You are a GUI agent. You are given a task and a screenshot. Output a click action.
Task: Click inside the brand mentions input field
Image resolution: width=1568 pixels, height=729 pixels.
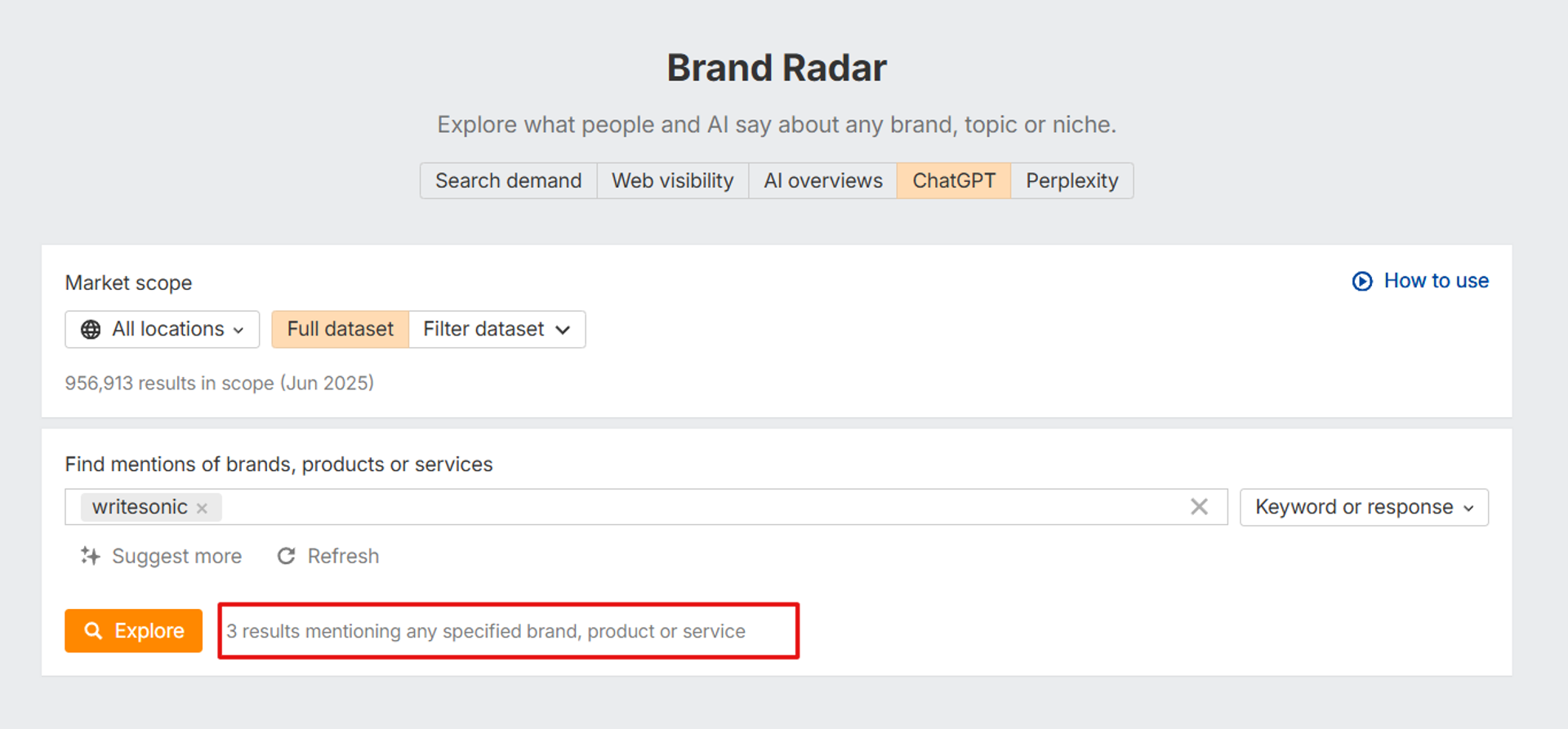[x=702, y=507]
